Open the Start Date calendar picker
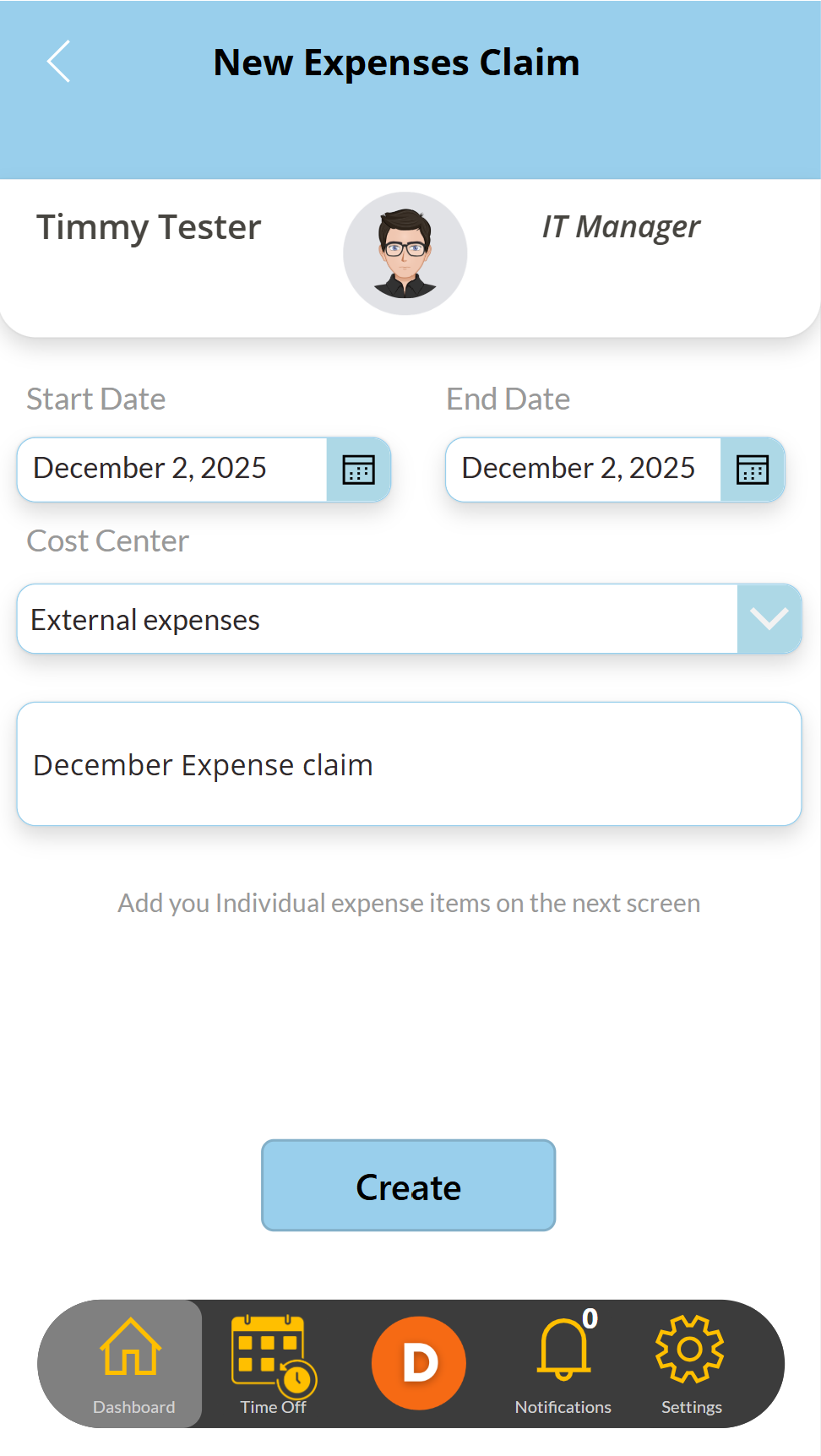This screenshot has height=1456, width=821. tap(358, 470)
